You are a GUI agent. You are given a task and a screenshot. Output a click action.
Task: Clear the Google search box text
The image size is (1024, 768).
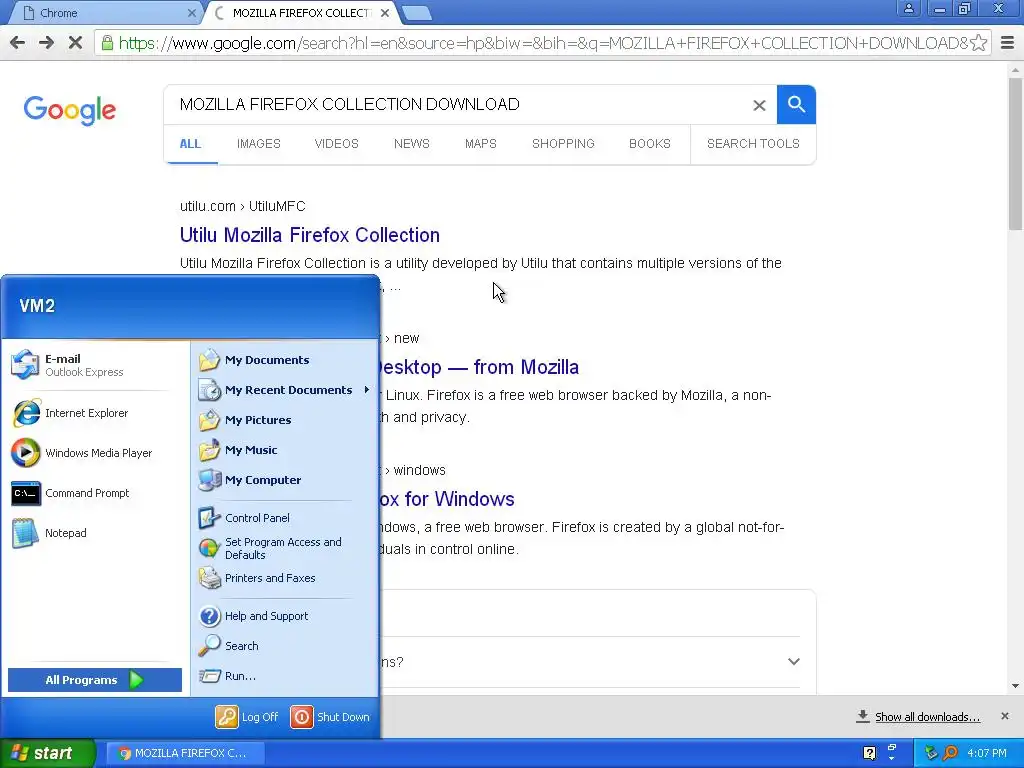click(759, 105)
